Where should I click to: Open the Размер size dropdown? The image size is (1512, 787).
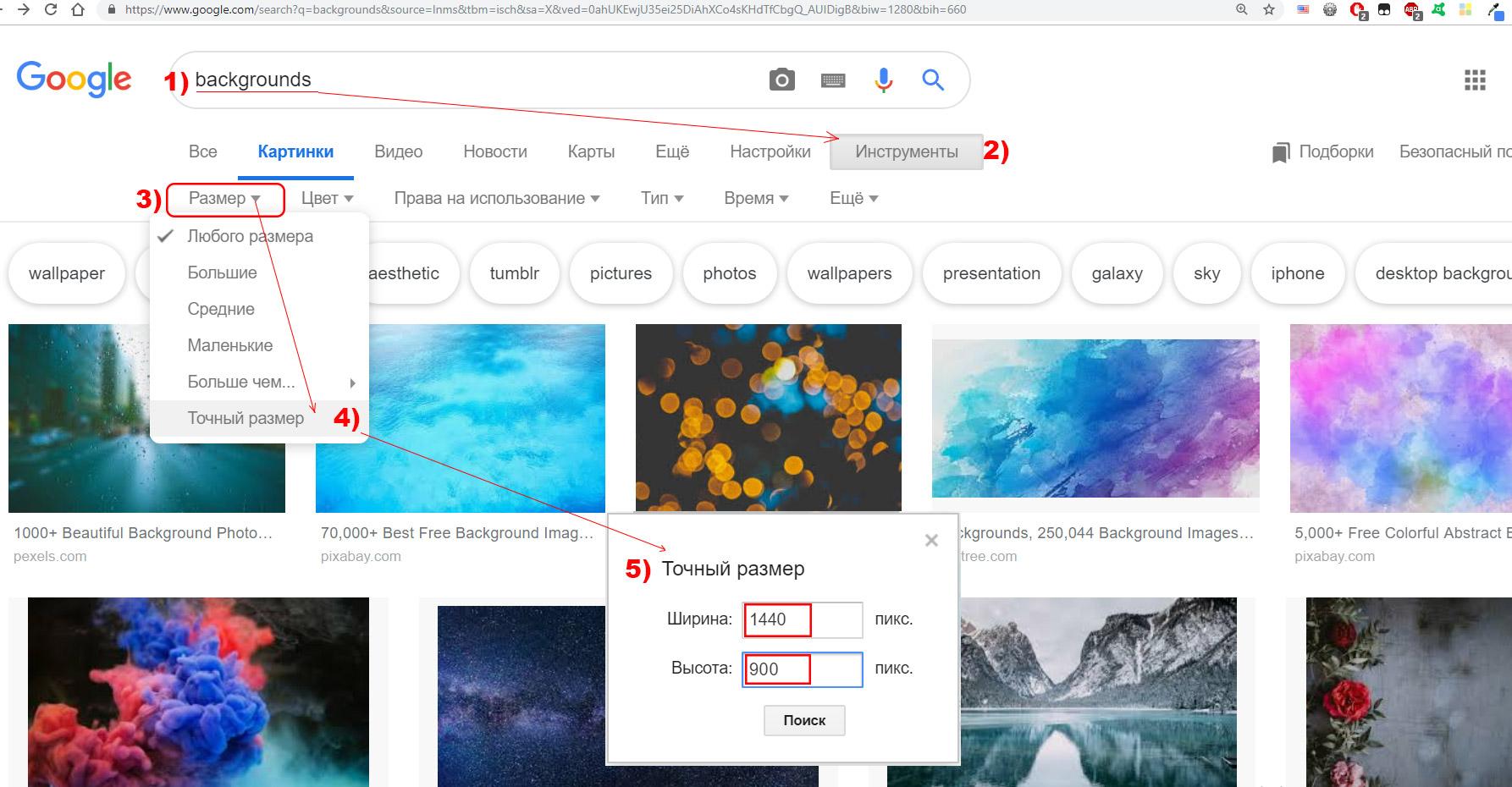coord(224,199)
